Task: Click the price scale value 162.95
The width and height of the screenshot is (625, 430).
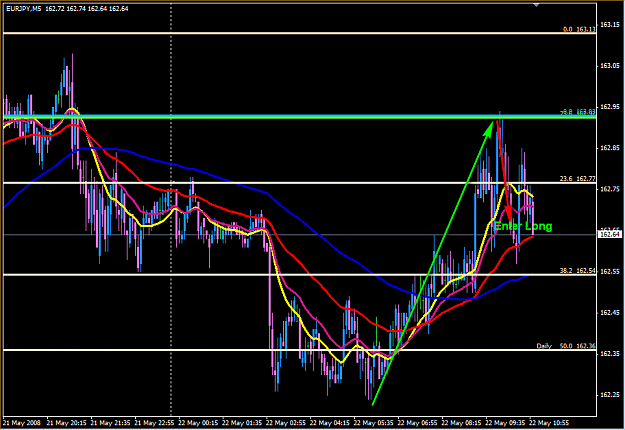Action: (x=610, y=106)
